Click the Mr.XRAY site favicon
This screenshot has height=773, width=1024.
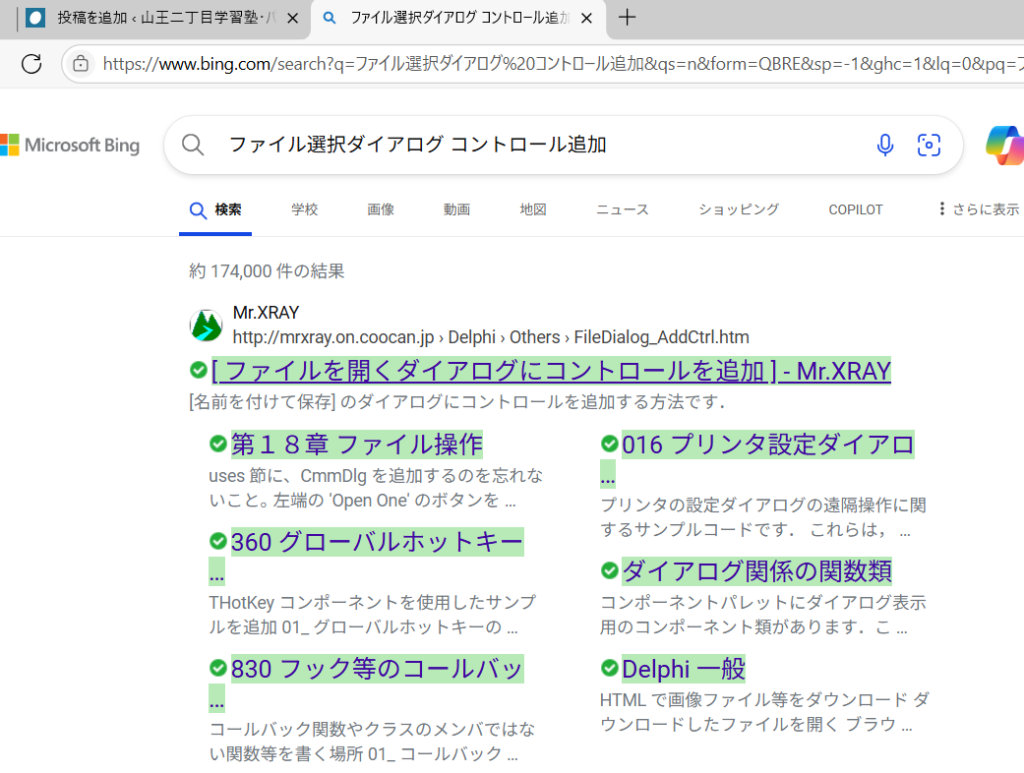click(x=206, y=325)
